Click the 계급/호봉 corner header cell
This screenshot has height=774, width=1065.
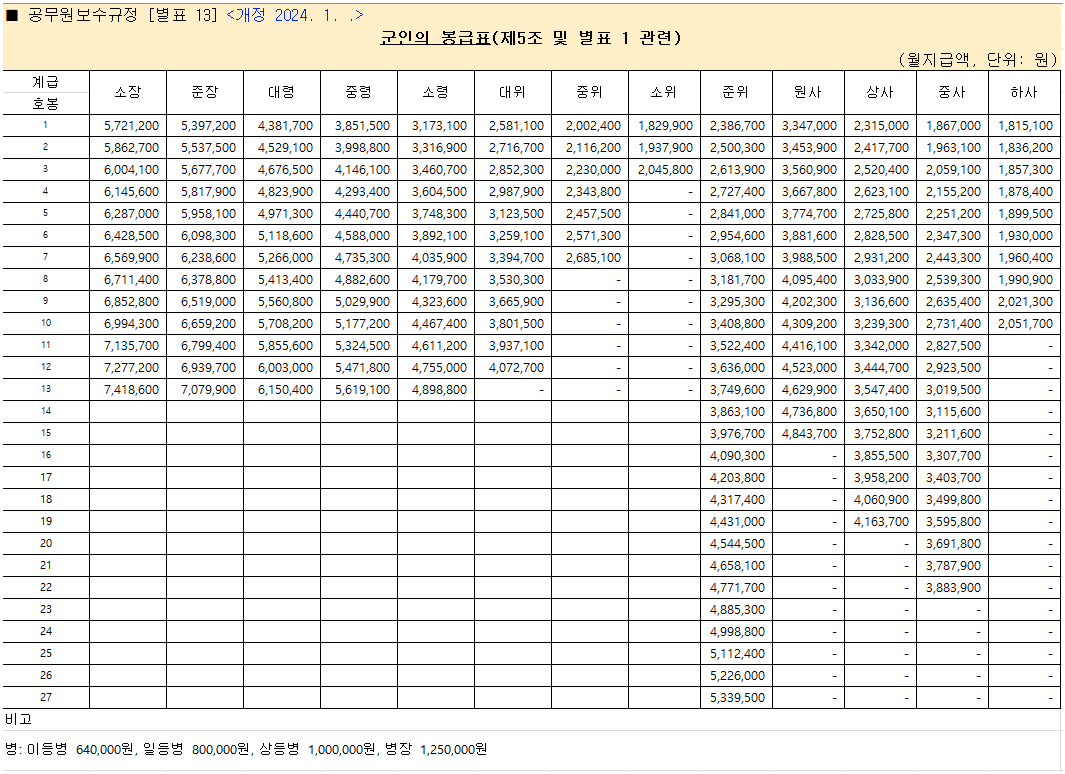48,91
